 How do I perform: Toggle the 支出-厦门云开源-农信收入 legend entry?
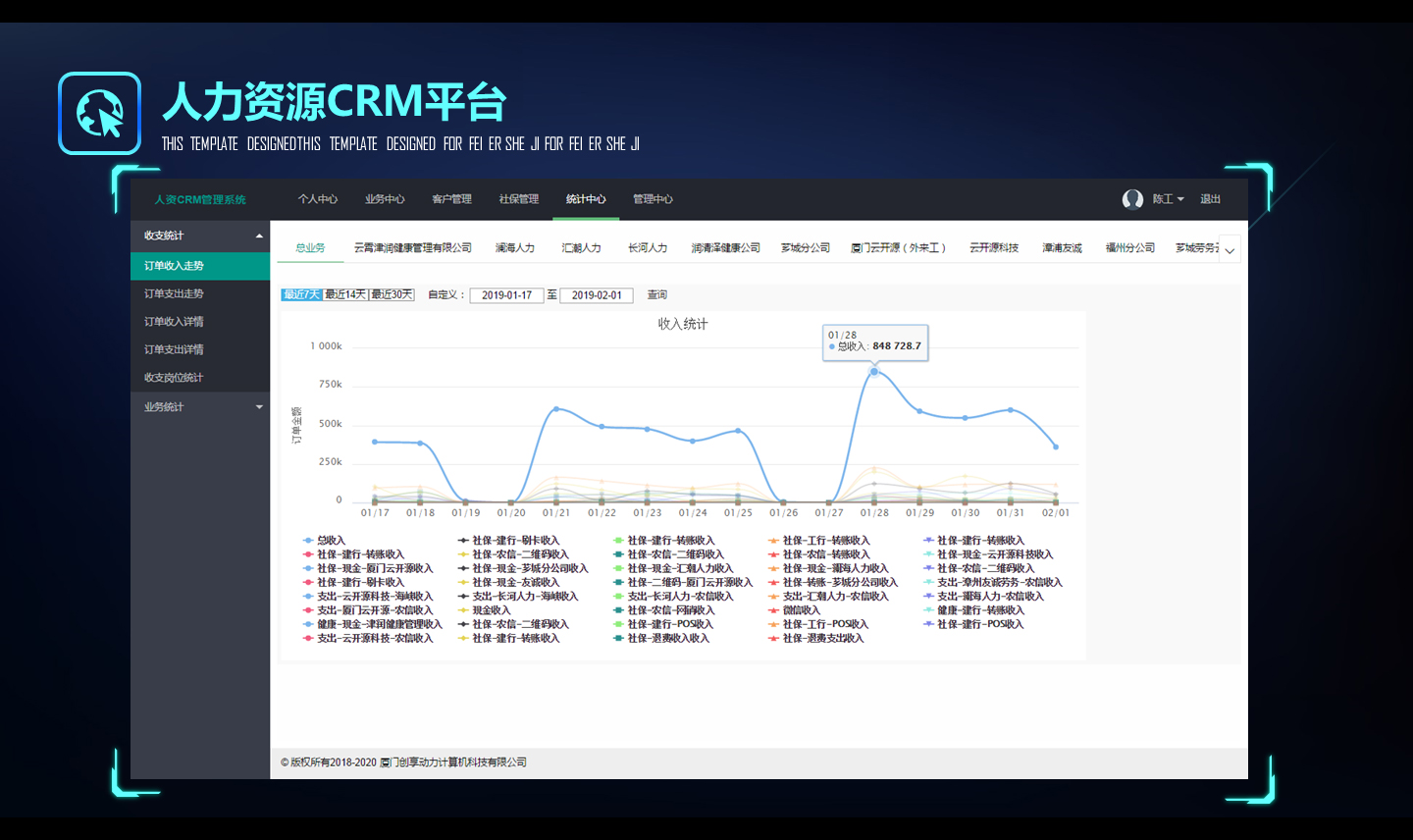click(367, 610)
